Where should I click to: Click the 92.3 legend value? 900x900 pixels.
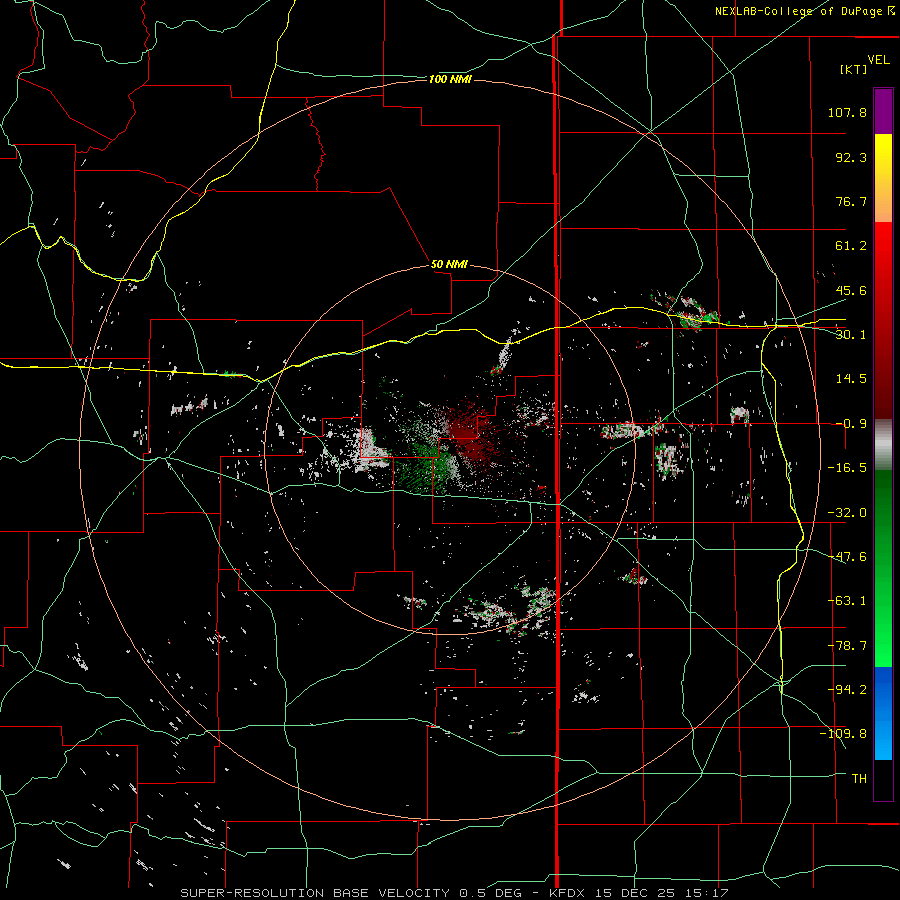(x=851, y=157)
